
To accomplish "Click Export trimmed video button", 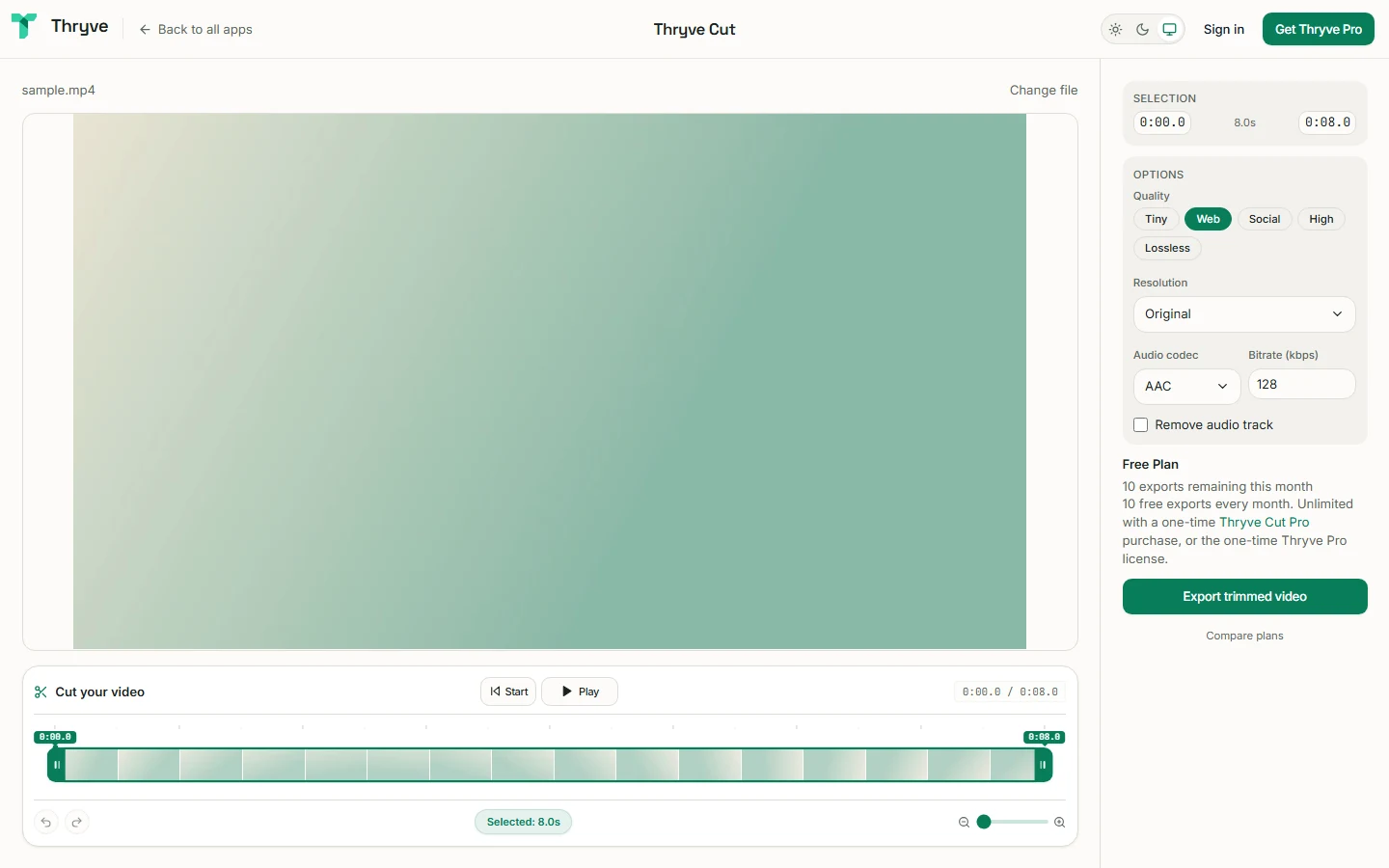I will pos(1245,597).
